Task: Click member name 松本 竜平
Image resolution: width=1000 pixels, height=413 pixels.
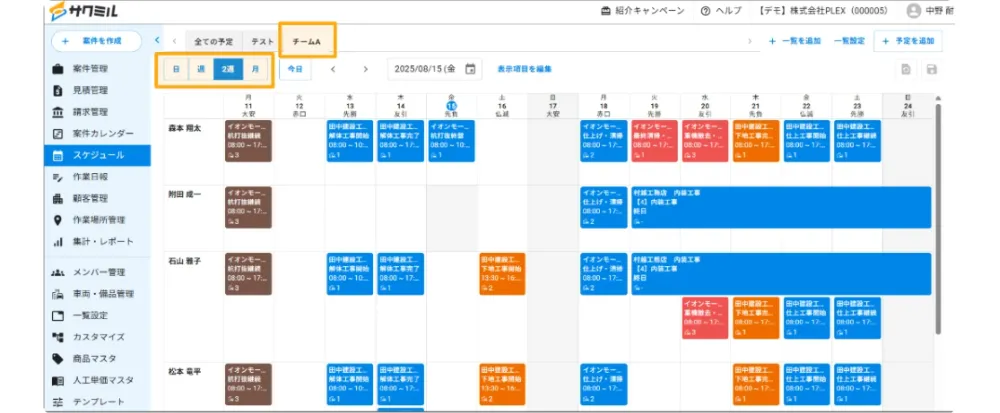Action: click(x=184, y=372)
